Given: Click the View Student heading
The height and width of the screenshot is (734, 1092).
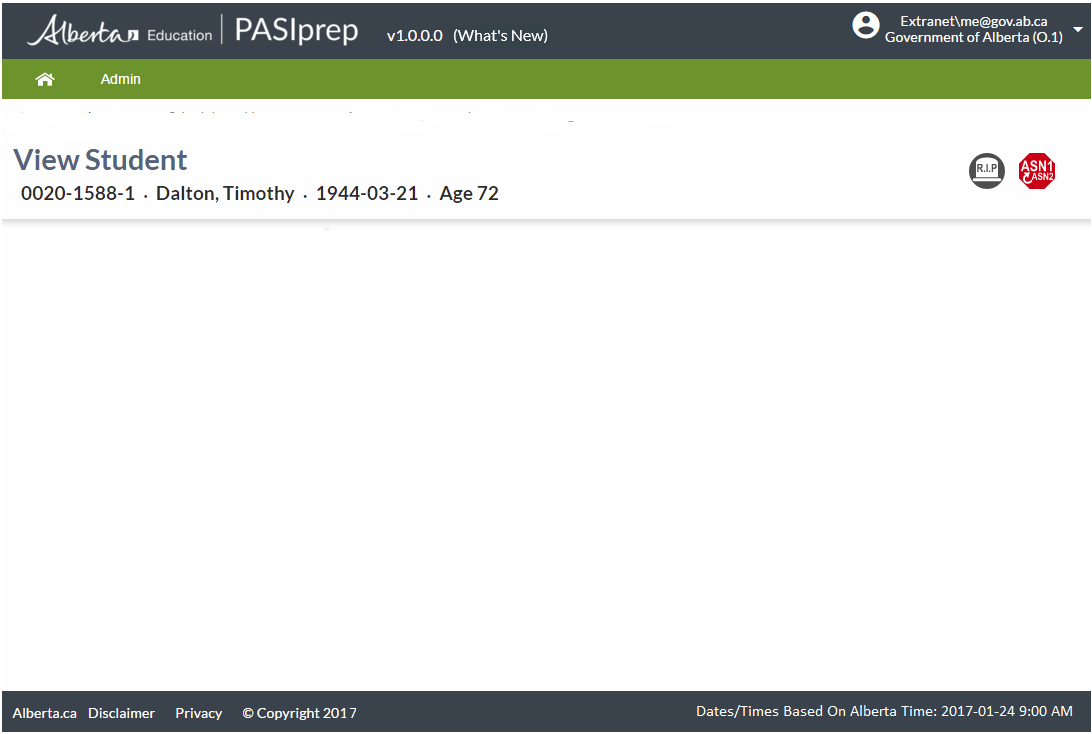Looking at the screenshot, I should click(100, 160).
